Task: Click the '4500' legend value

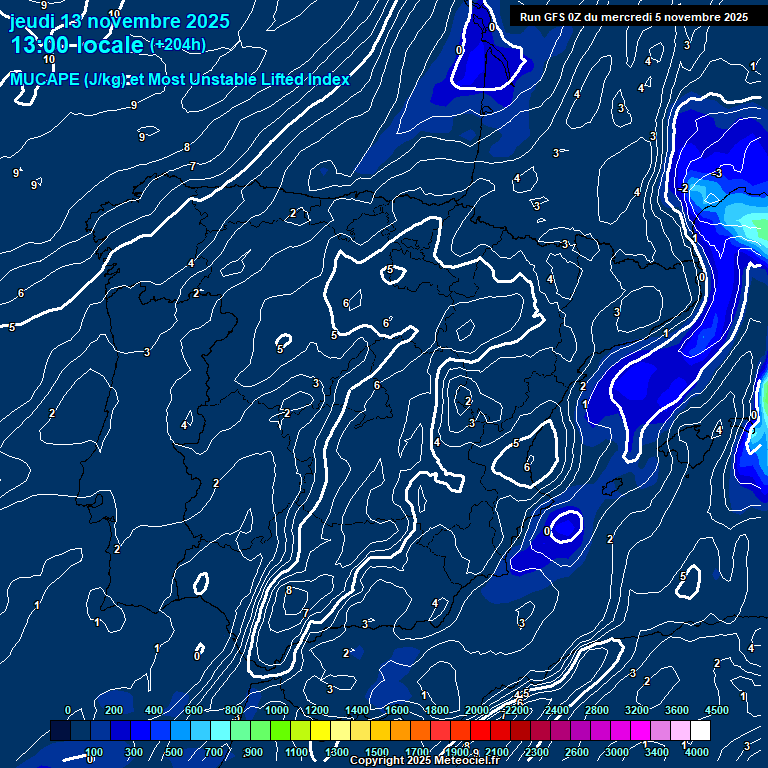Action: [717, 710]
